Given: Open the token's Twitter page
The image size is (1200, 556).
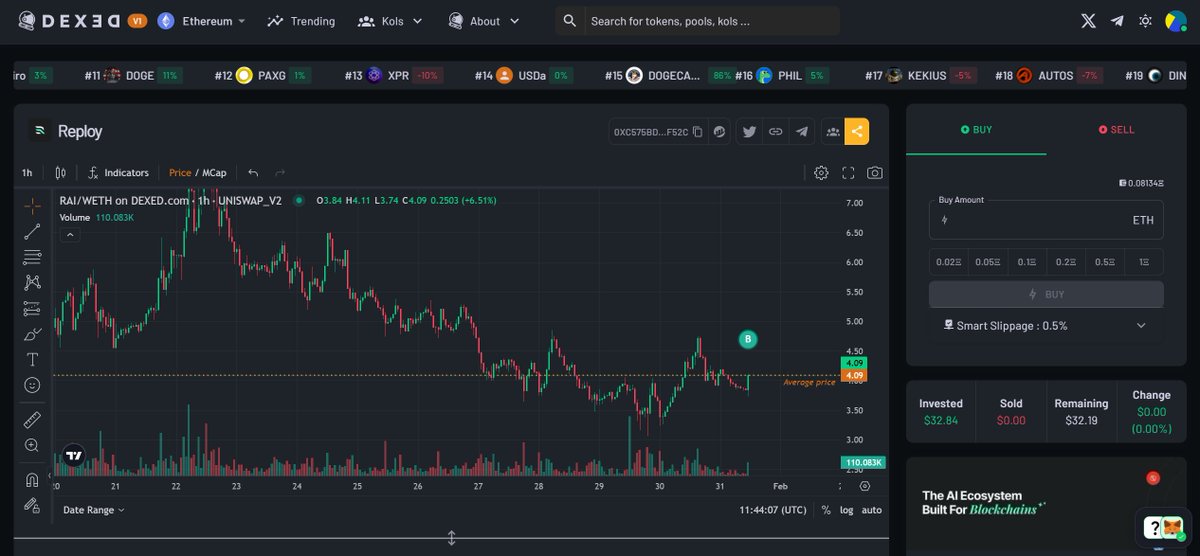Looking at the screenshot, I should (x=748, y=131).
